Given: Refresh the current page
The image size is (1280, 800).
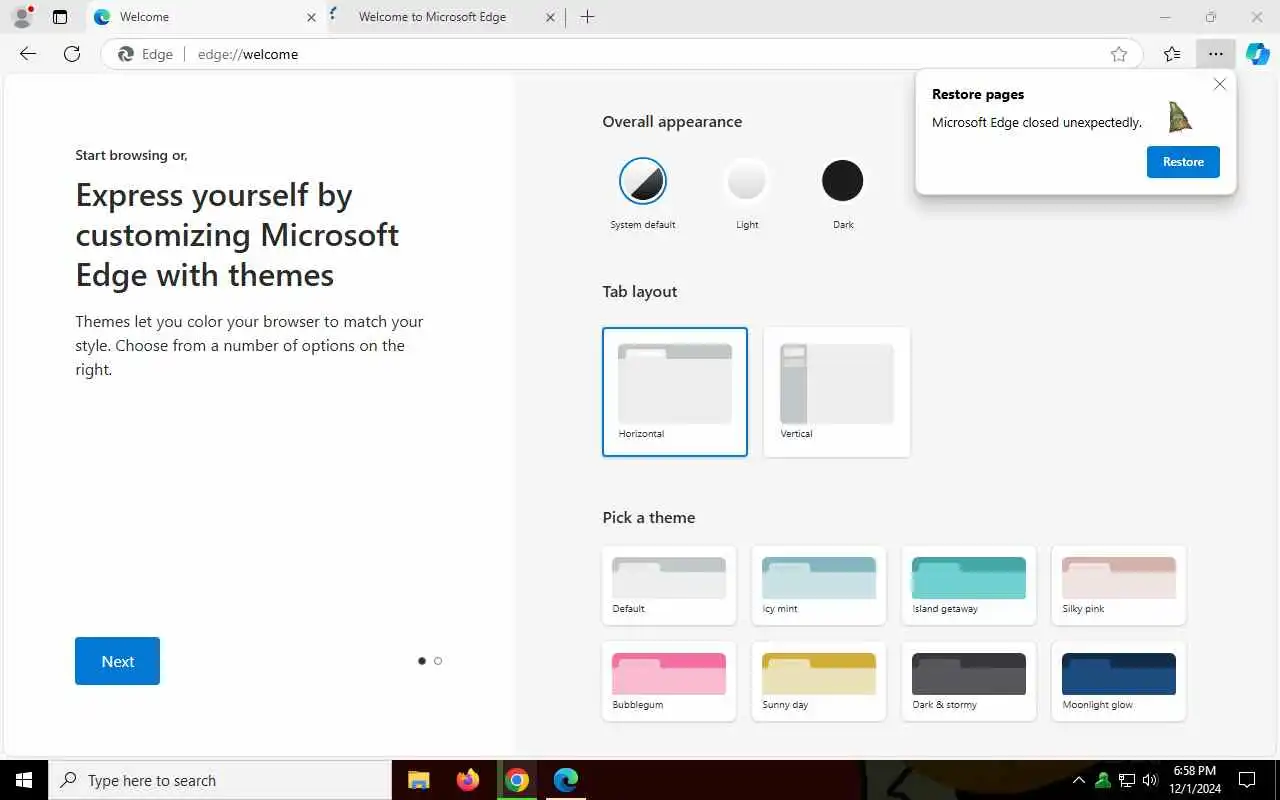Looking at the screenshot, I should [72, 54].
